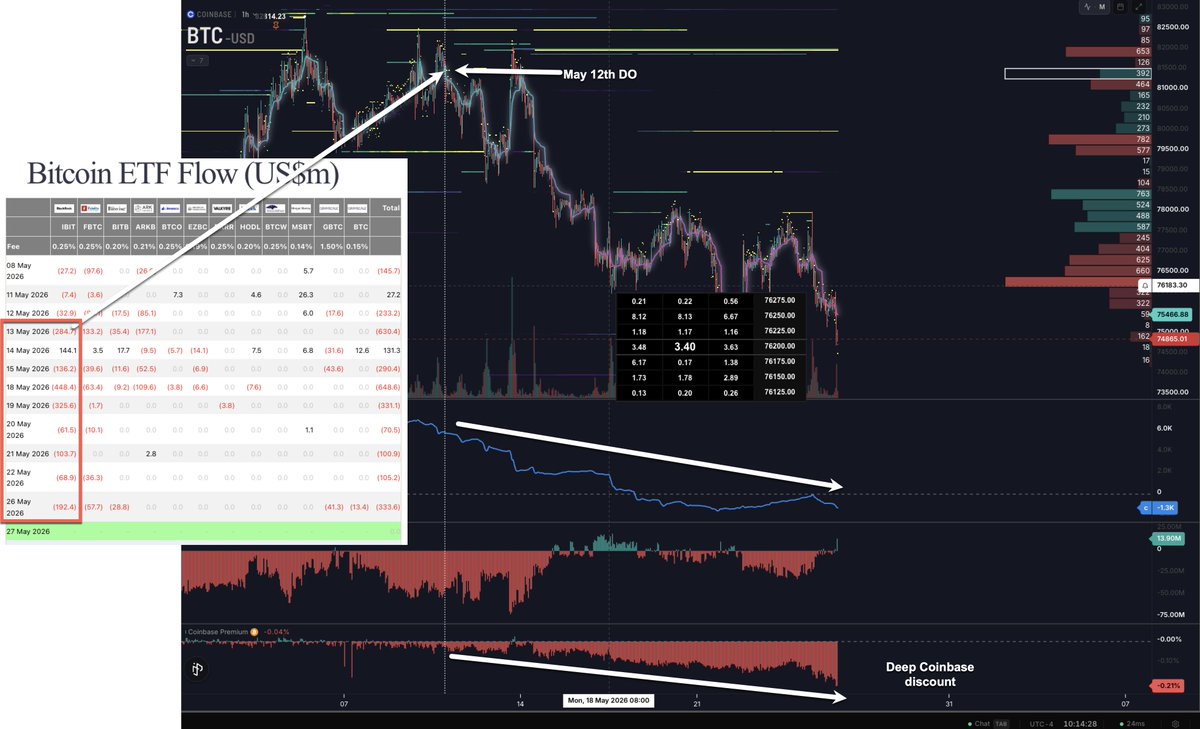Change the UTC-4 timezone setting
Viewport: 1200px width, 729px height.
click(x=1041, y=724)
